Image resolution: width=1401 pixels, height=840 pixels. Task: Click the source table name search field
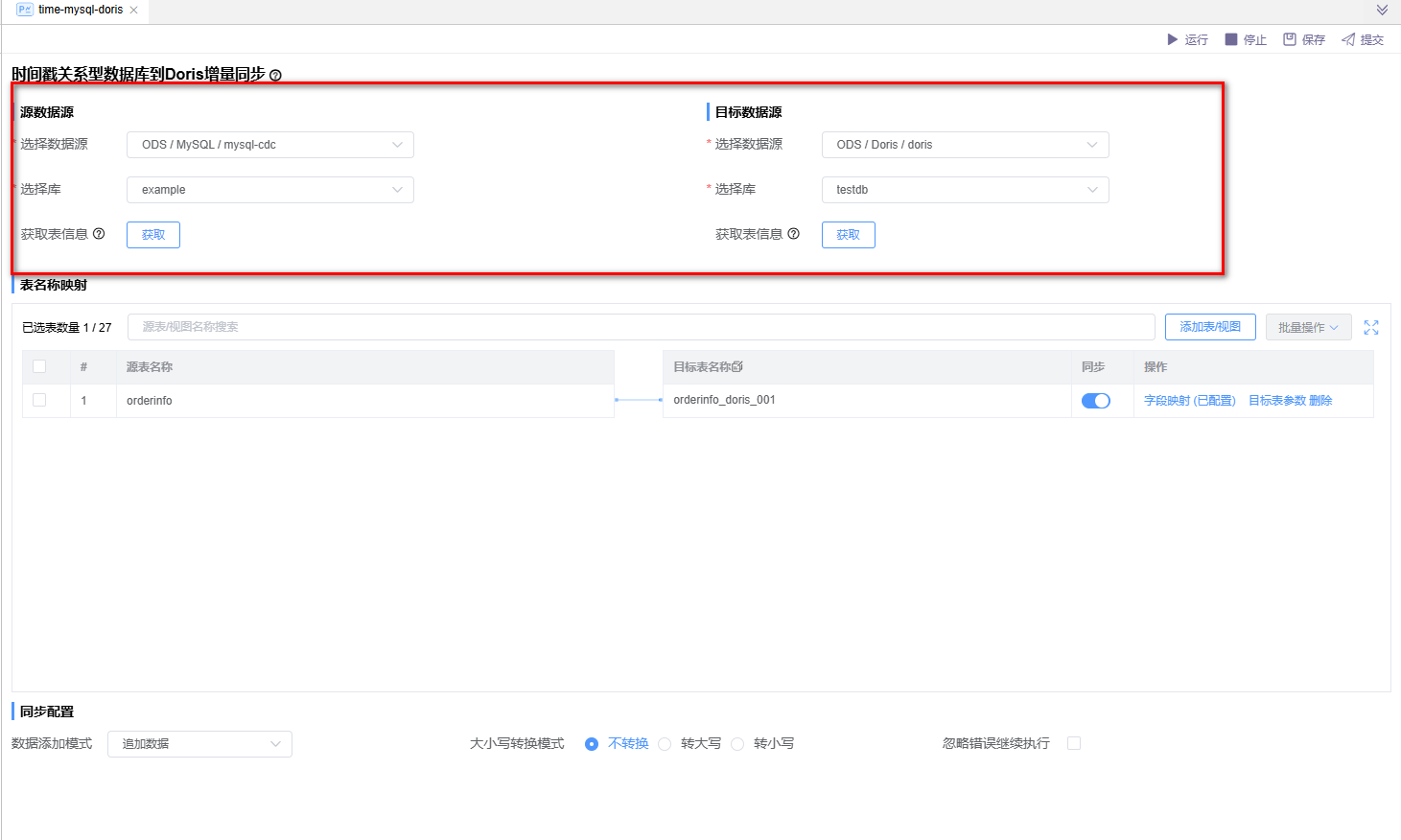[641, 327]
